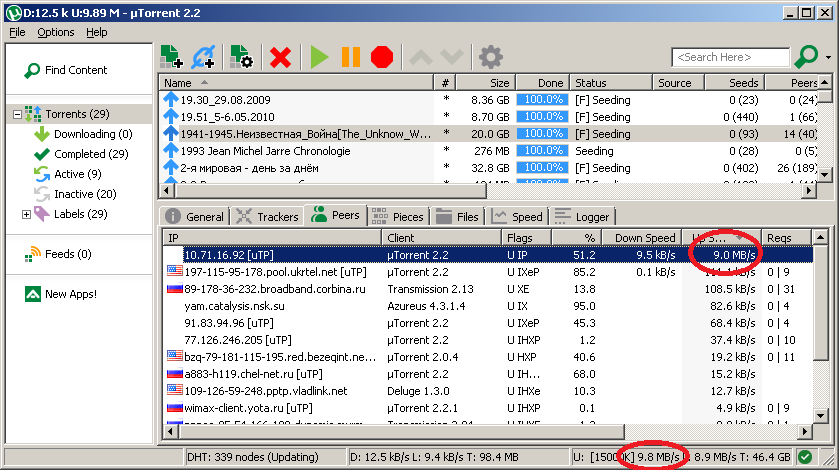Sort peers by Client column header
839x470 pixels.
pos(441,238)
